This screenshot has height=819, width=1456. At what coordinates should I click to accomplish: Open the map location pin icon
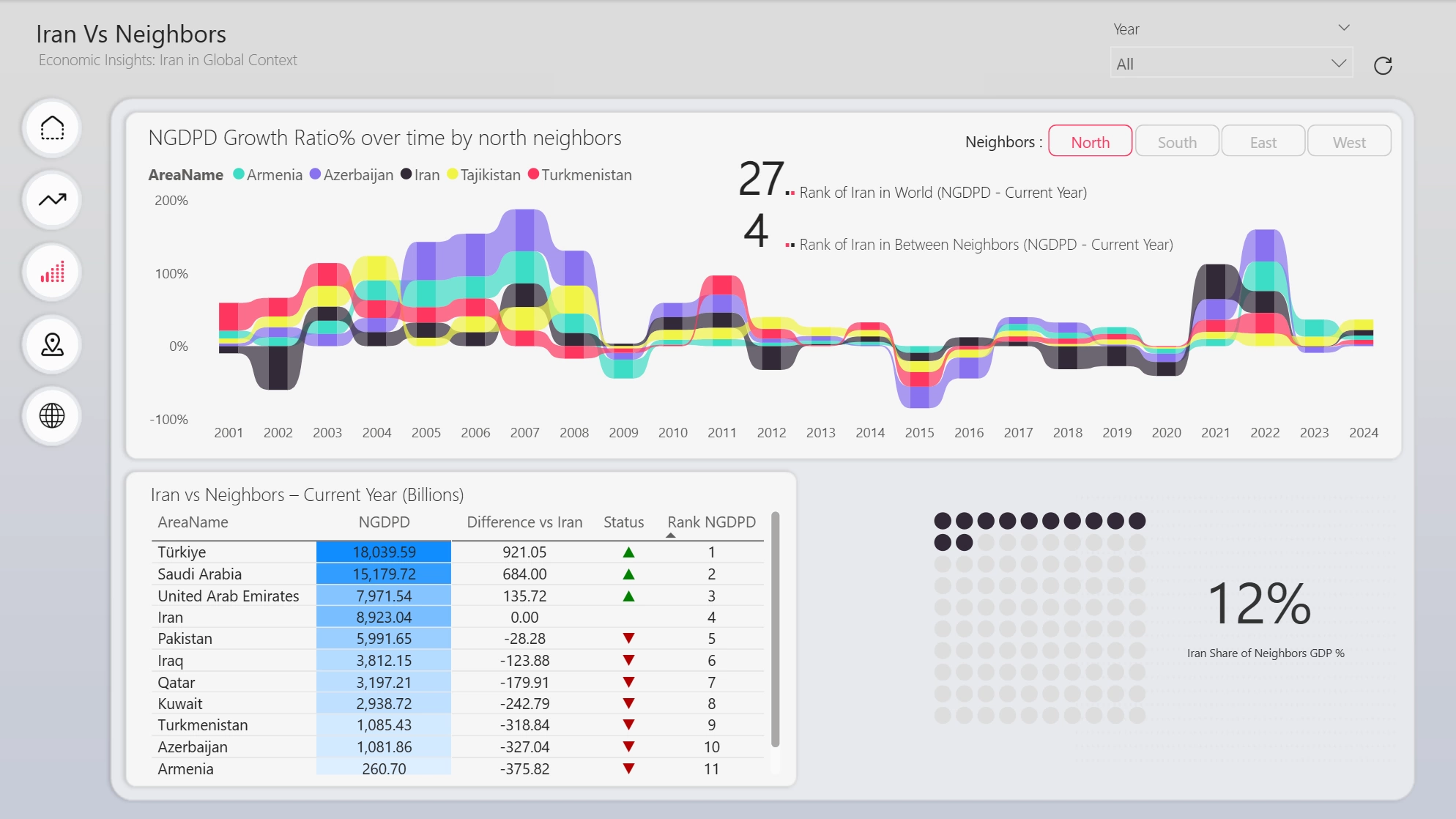[x=52, y=344]
